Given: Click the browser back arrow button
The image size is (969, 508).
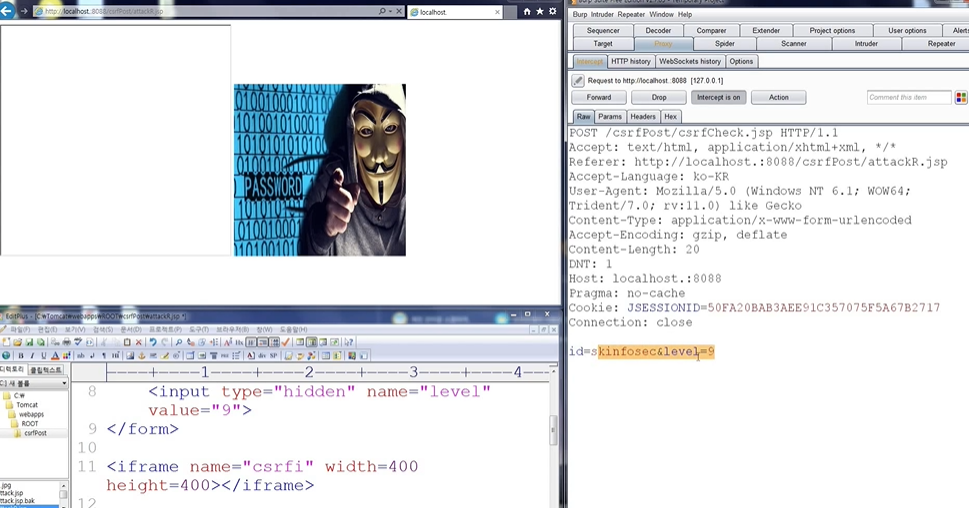Looking at the screenshot, I should pyautogui.click(x=7, y=11).
